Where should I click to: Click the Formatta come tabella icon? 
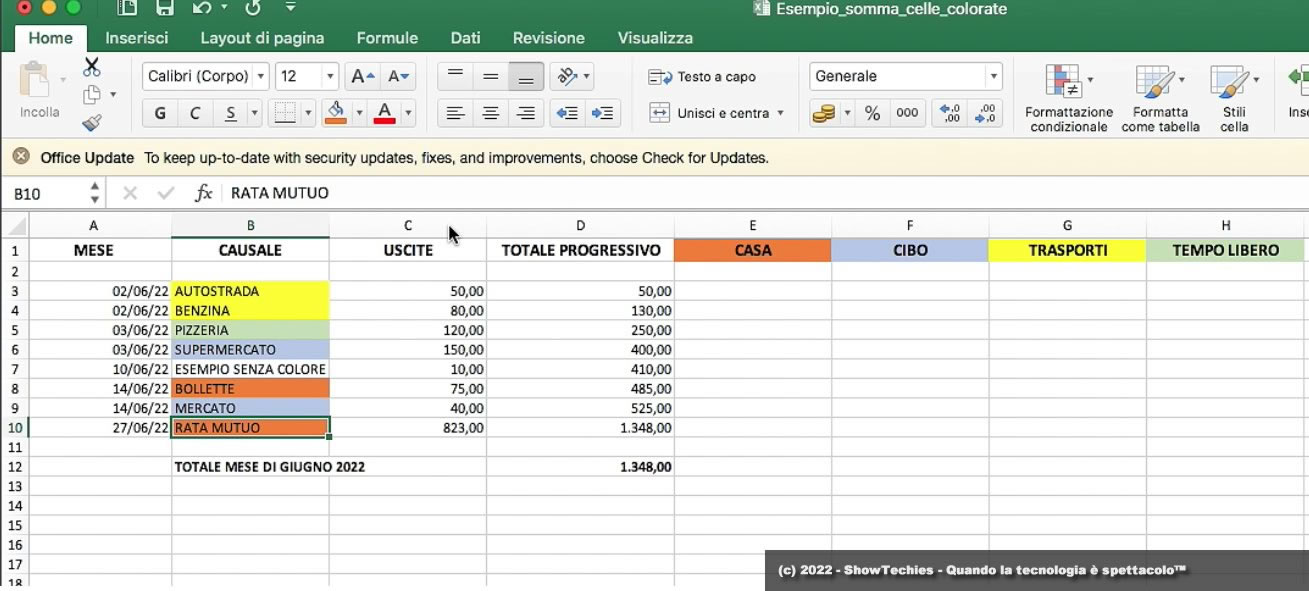pyautogui.click(x=1154, y=82)
